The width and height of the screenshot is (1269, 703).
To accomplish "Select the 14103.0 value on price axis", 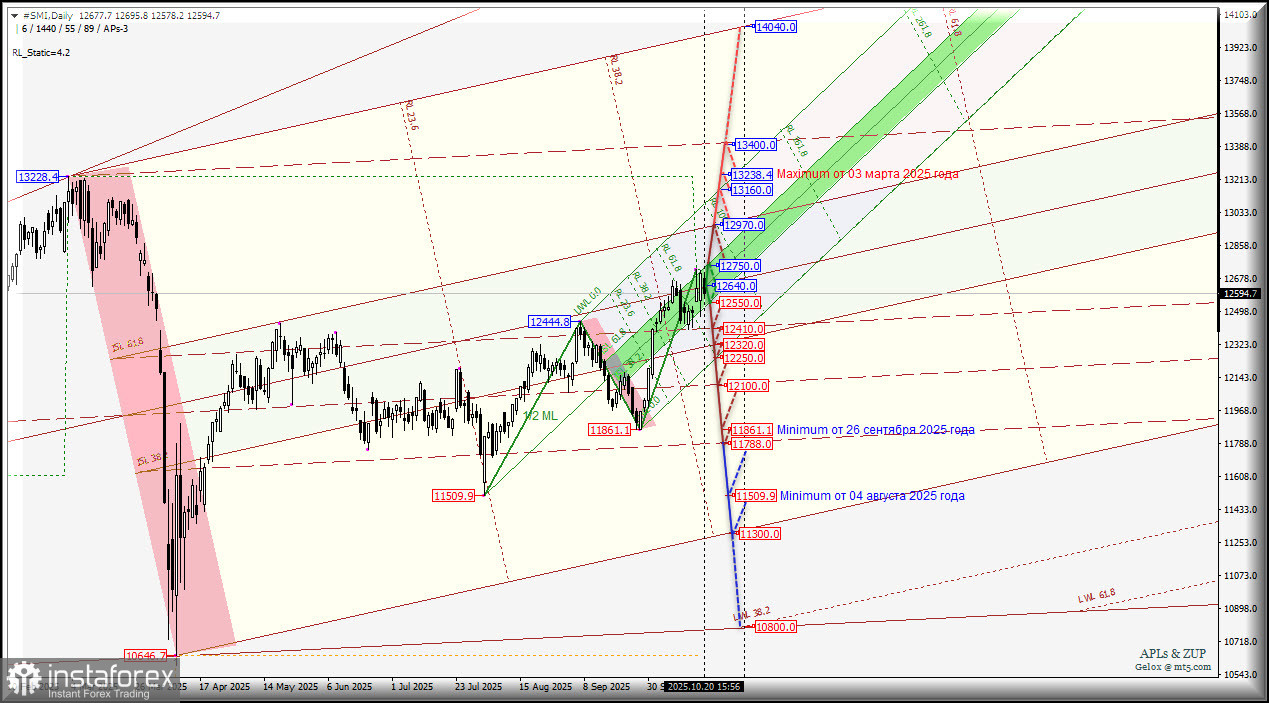I will point(1239,15).
